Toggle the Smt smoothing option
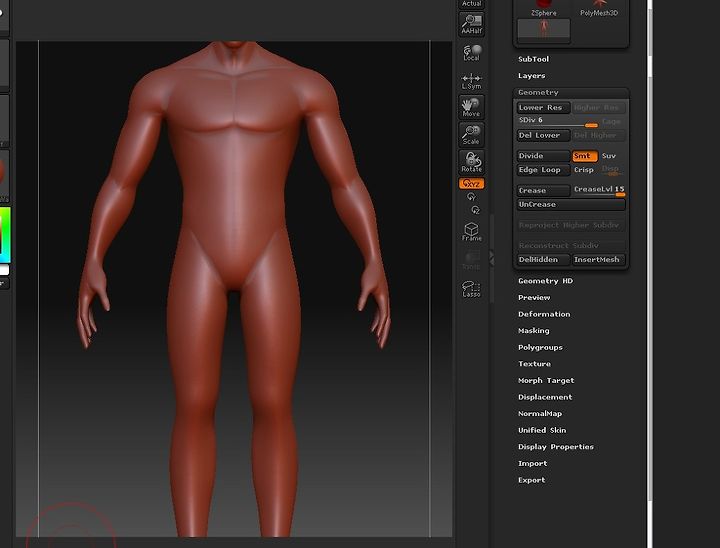This screenshot has width=720, height=548. [585, 156]
